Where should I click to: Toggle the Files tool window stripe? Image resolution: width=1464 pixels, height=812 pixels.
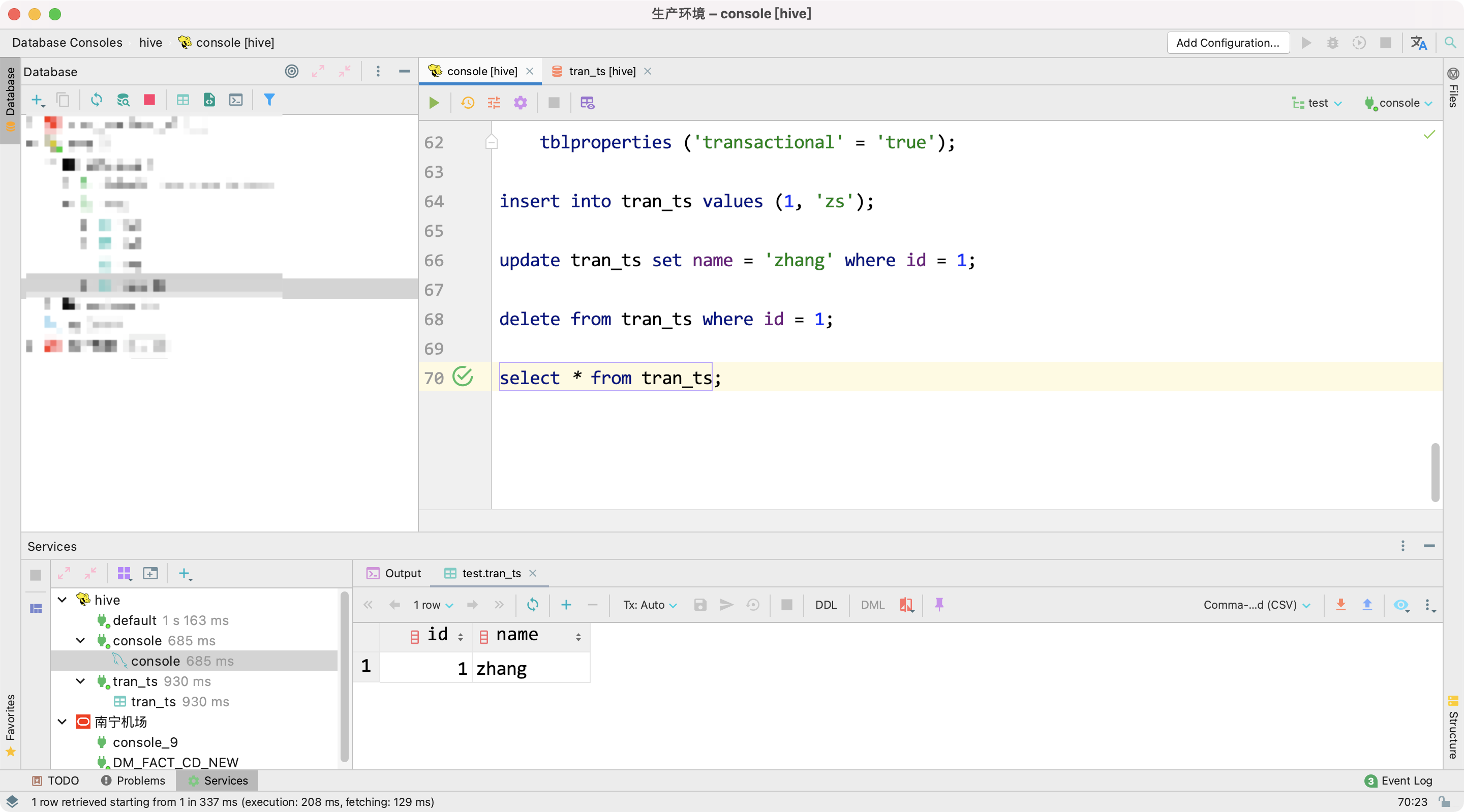(x=1453, y=88)
